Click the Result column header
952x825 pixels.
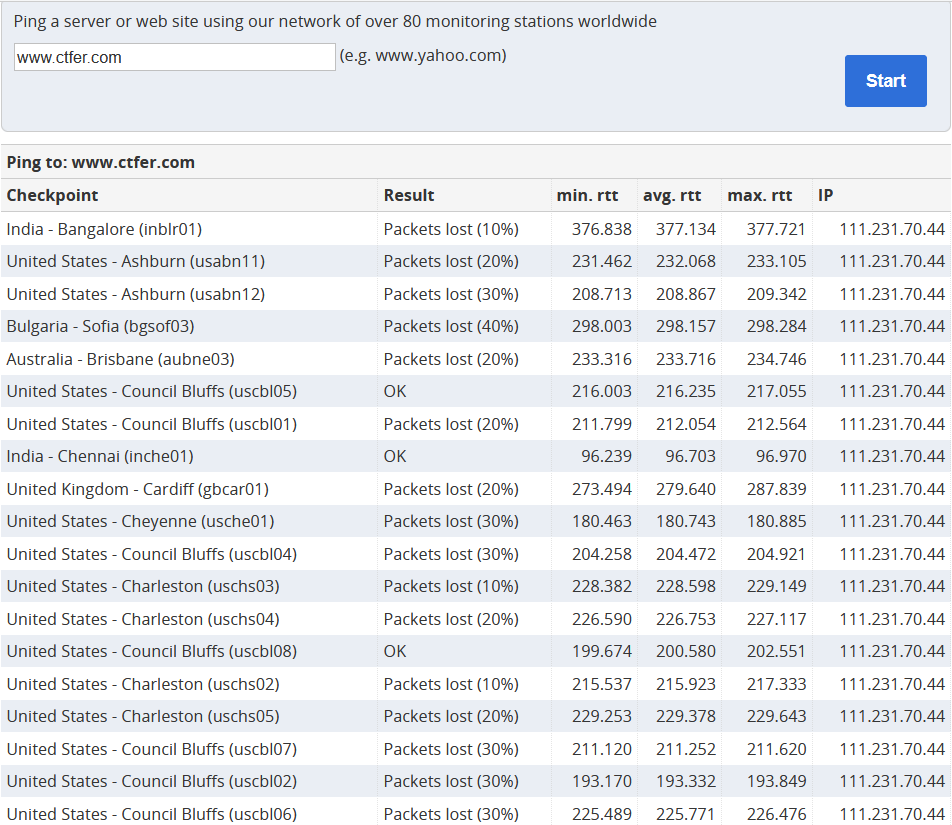(409, 195)
